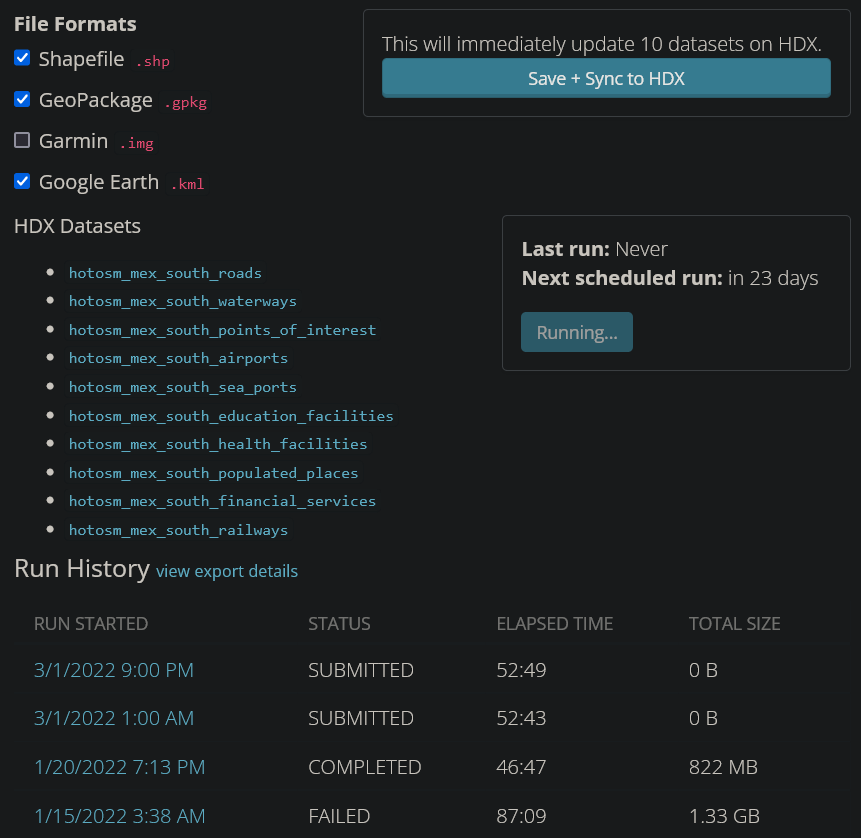This screenshot has width=861, height=838.
Task: Click the 87:09 elapsed time value
Action: coord(521,816)
